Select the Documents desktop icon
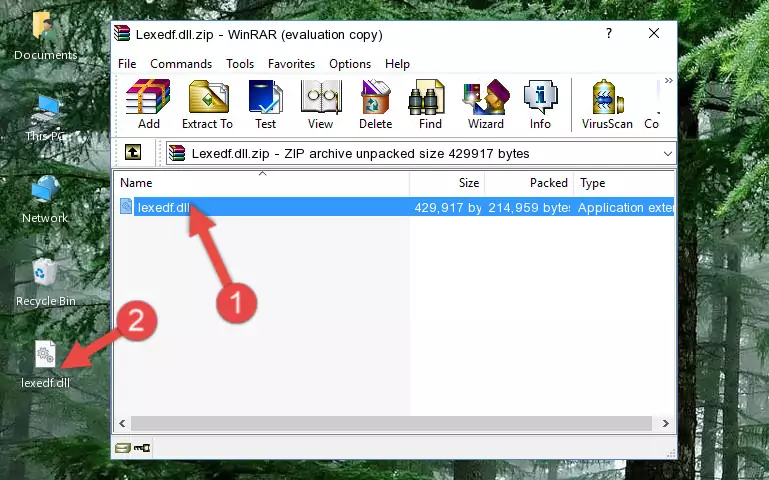 pyautogui.click(x=45, y=36)
